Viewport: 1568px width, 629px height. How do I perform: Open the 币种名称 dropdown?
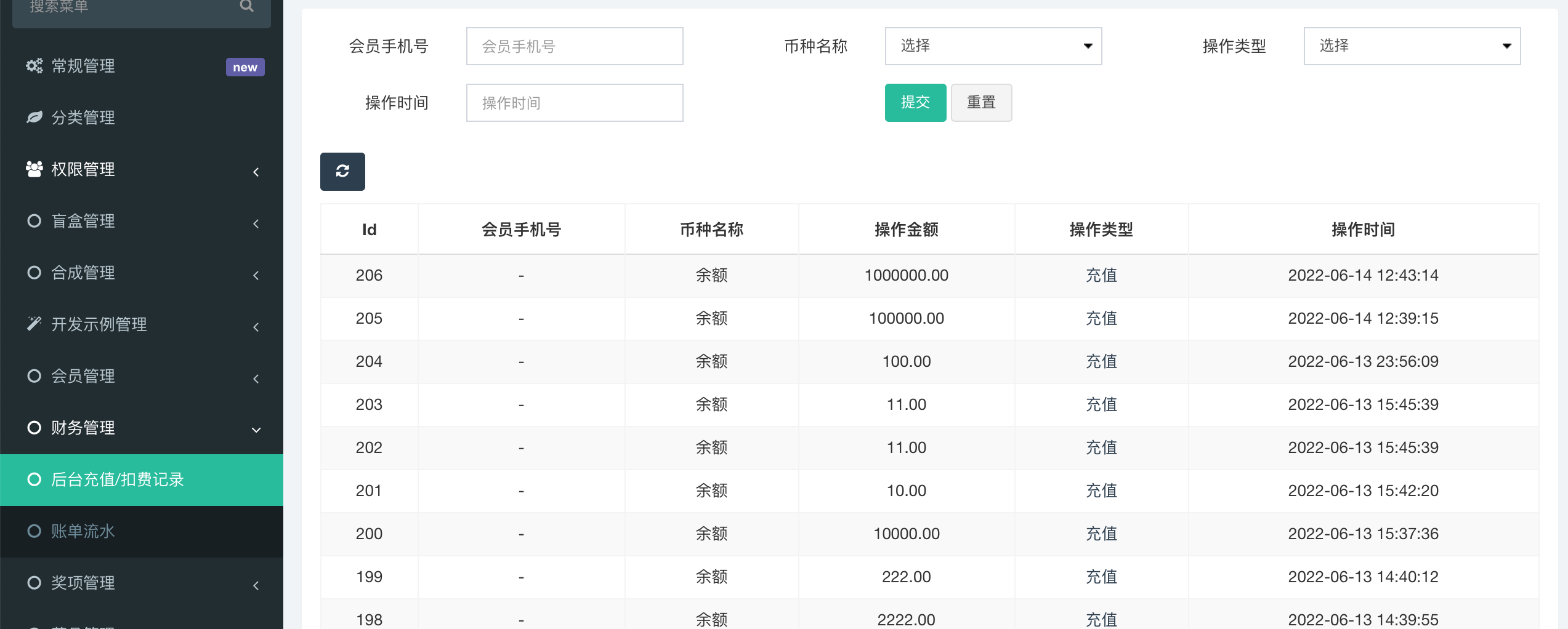coord(993,46)
